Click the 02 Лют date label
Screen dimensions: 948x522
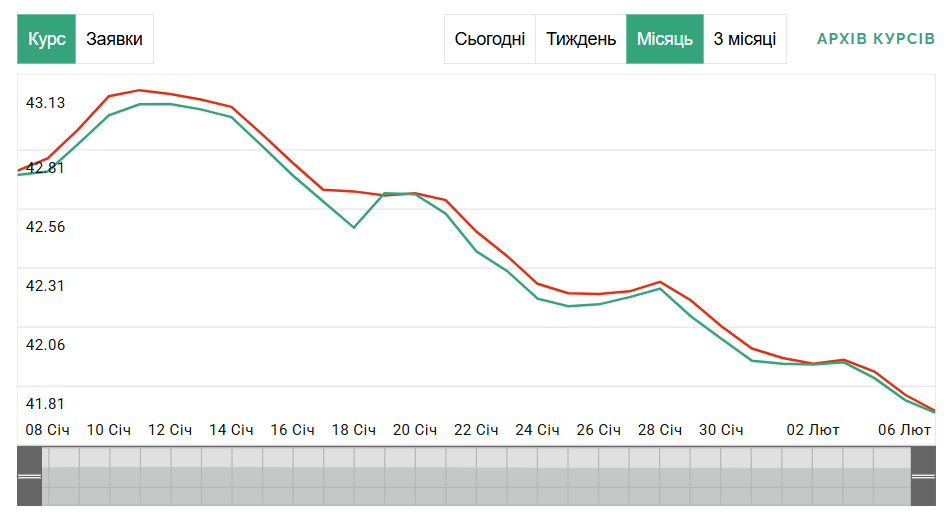point(813,430)
